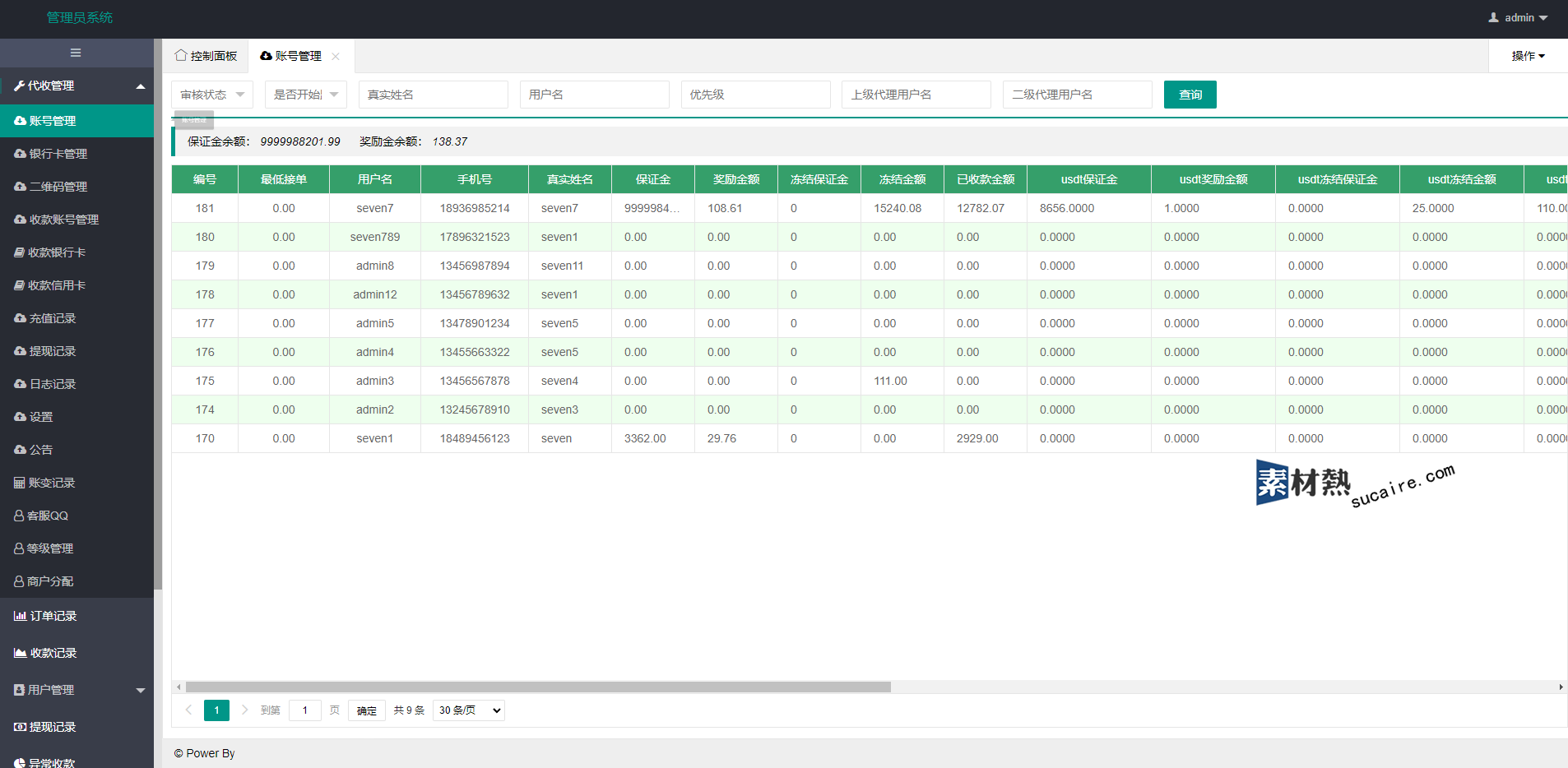Click the 优先级 input field
The width and height of the screenshot is (1568, 768).
click(756, 95)
